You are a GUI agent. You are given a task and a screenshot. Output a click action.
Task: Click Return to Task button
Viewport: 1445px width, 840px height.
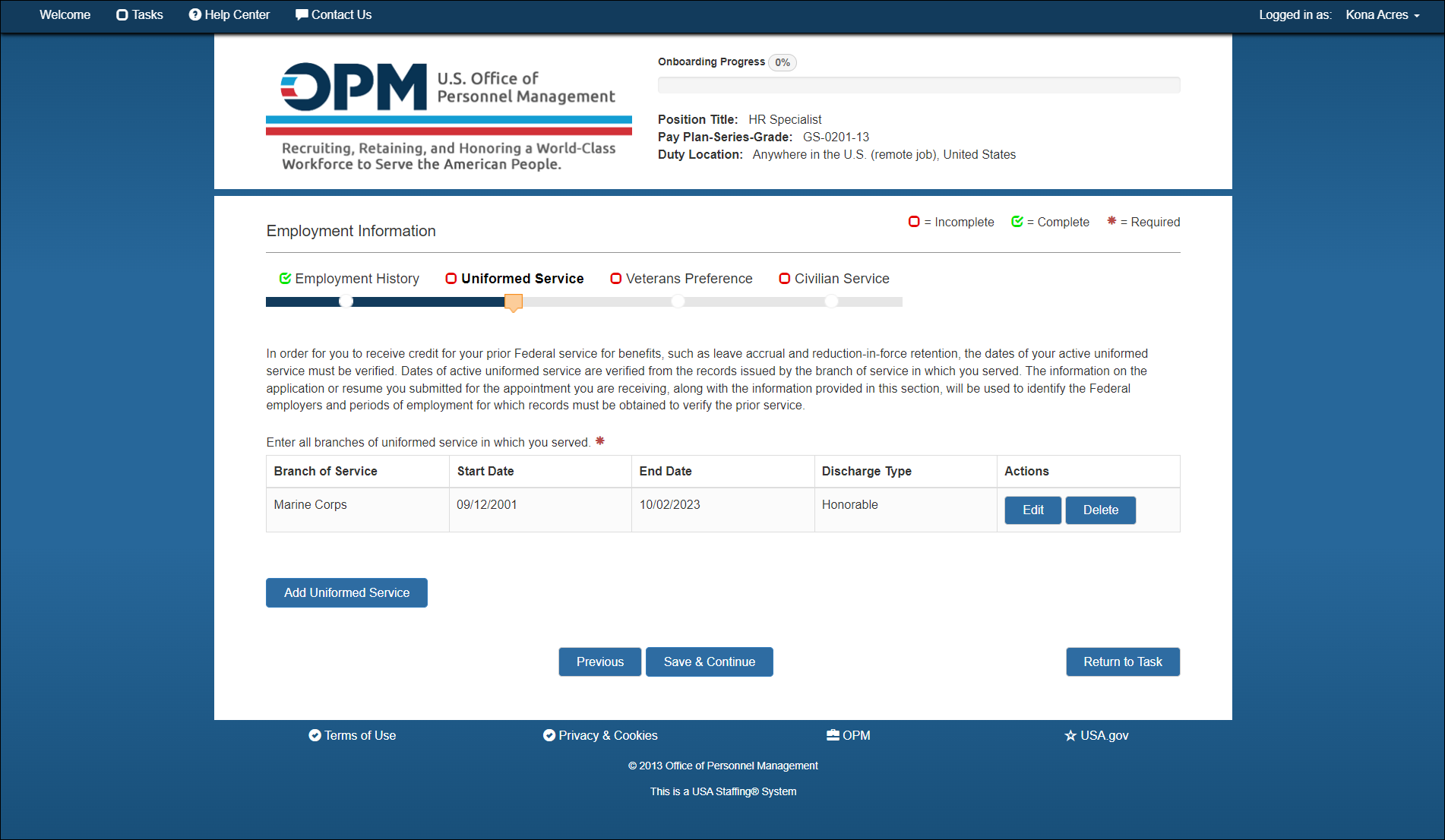click(x=1123, y=662)
